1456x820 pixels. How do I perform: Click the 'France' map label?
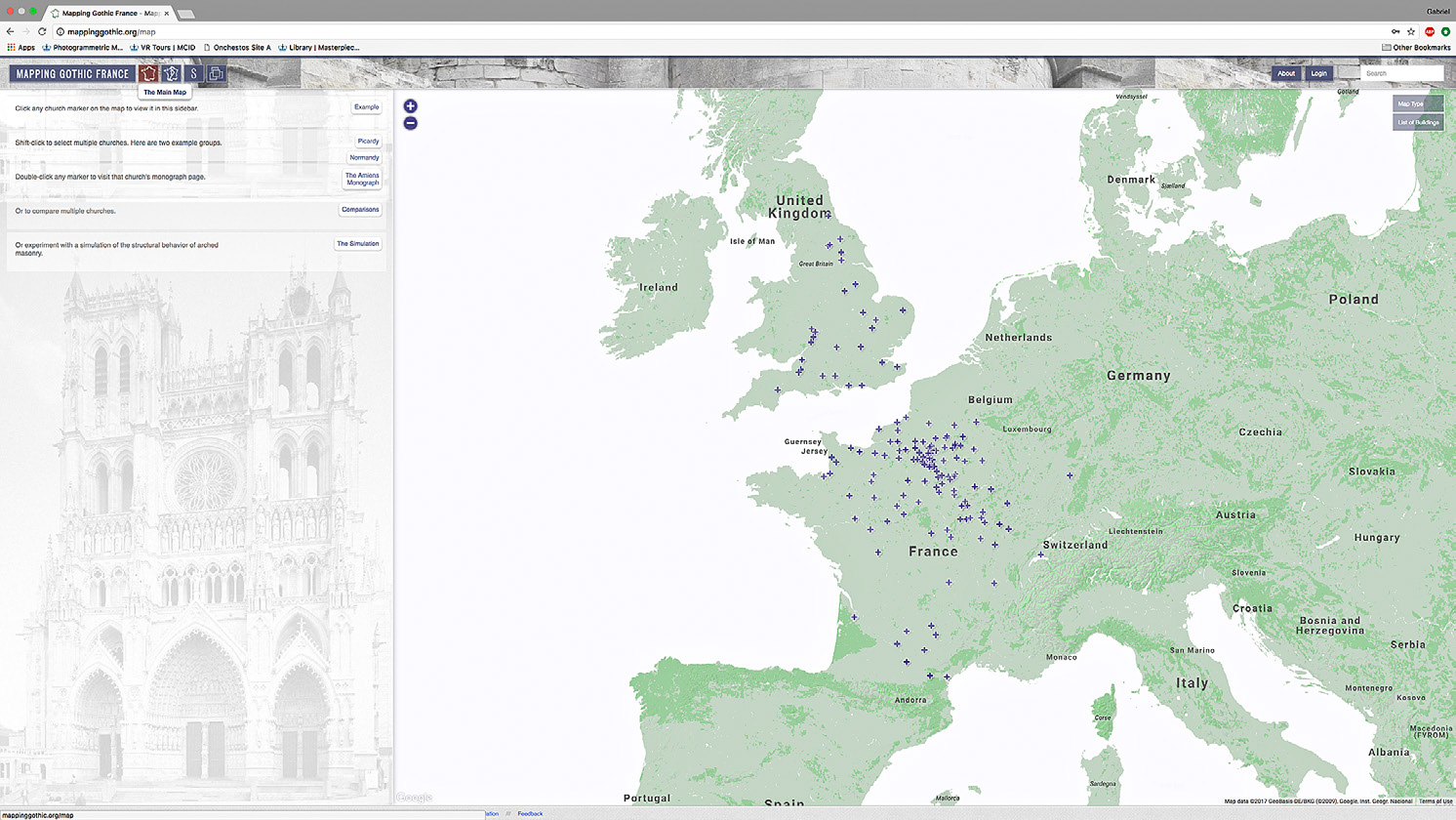pos(933,552)
